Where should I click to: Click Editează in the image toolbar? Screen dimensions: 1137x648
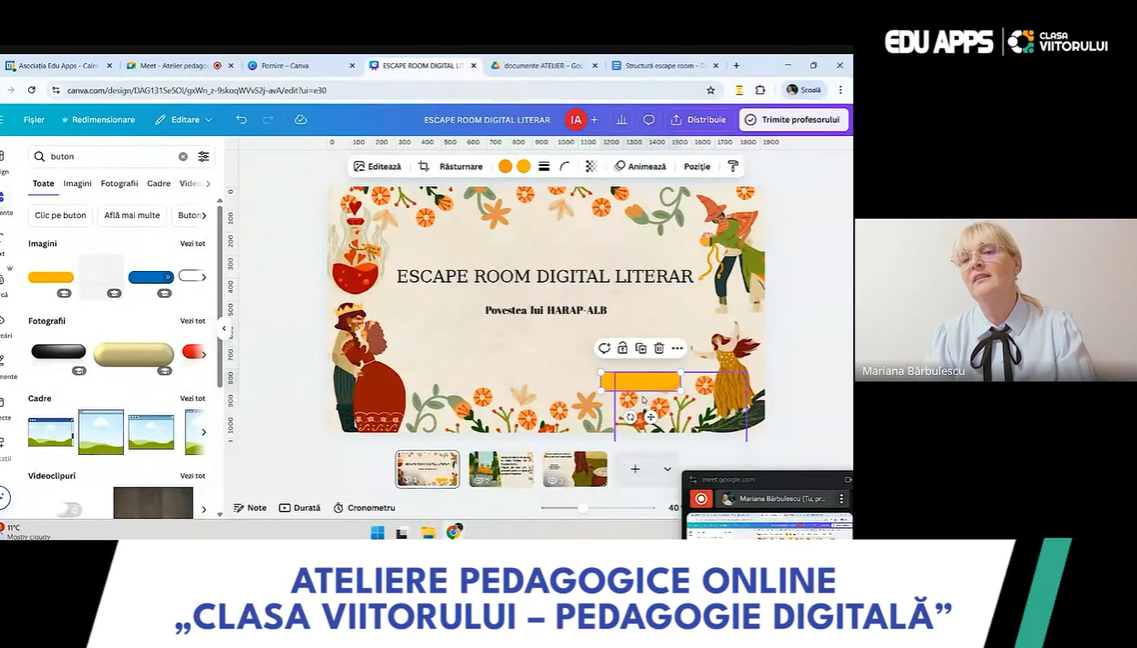tap(377, 167)
